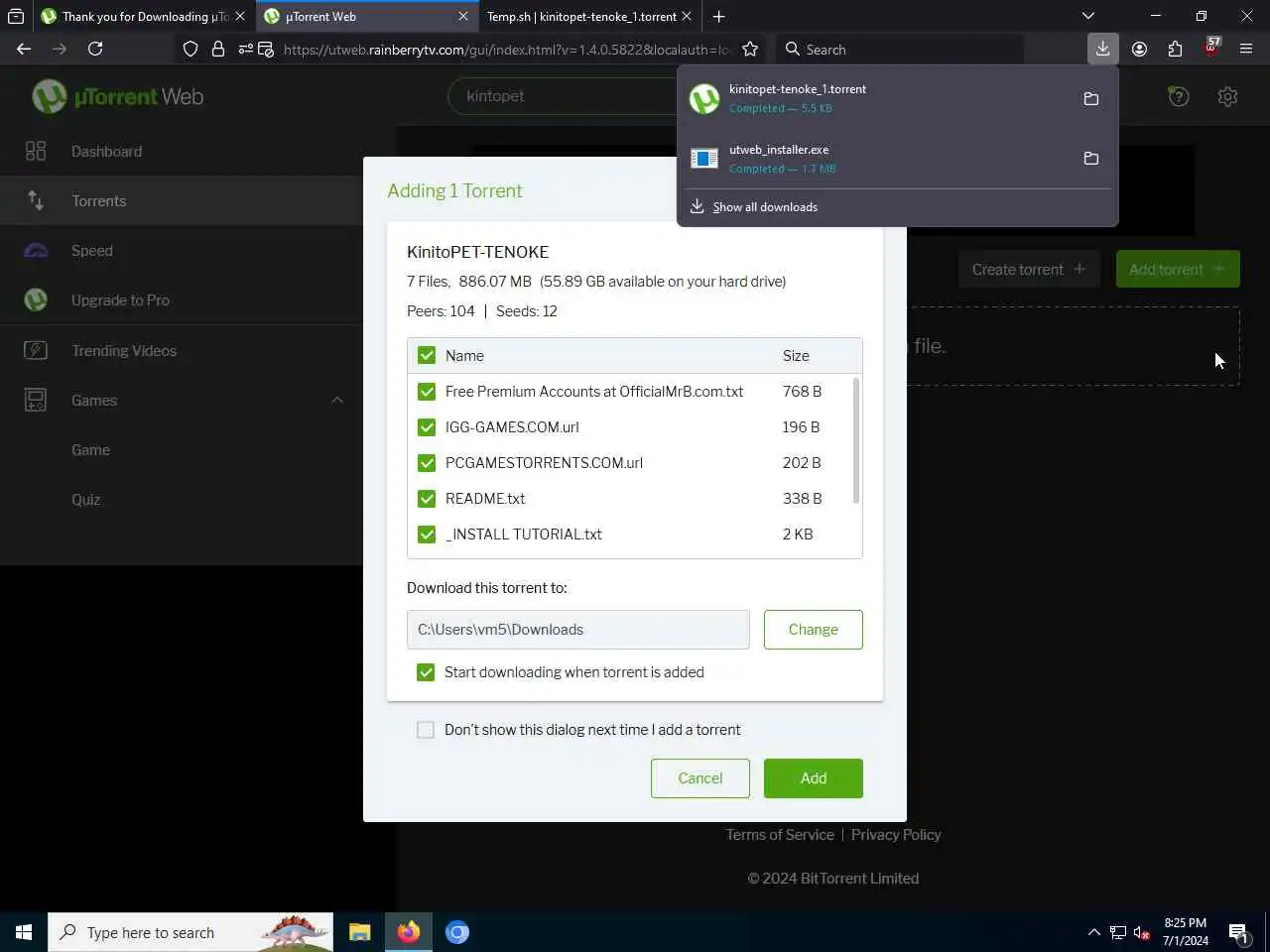Cancel the Adding 1 Torrent dialog
This screenshot has width=1270, height=952.
click(700, 777)
